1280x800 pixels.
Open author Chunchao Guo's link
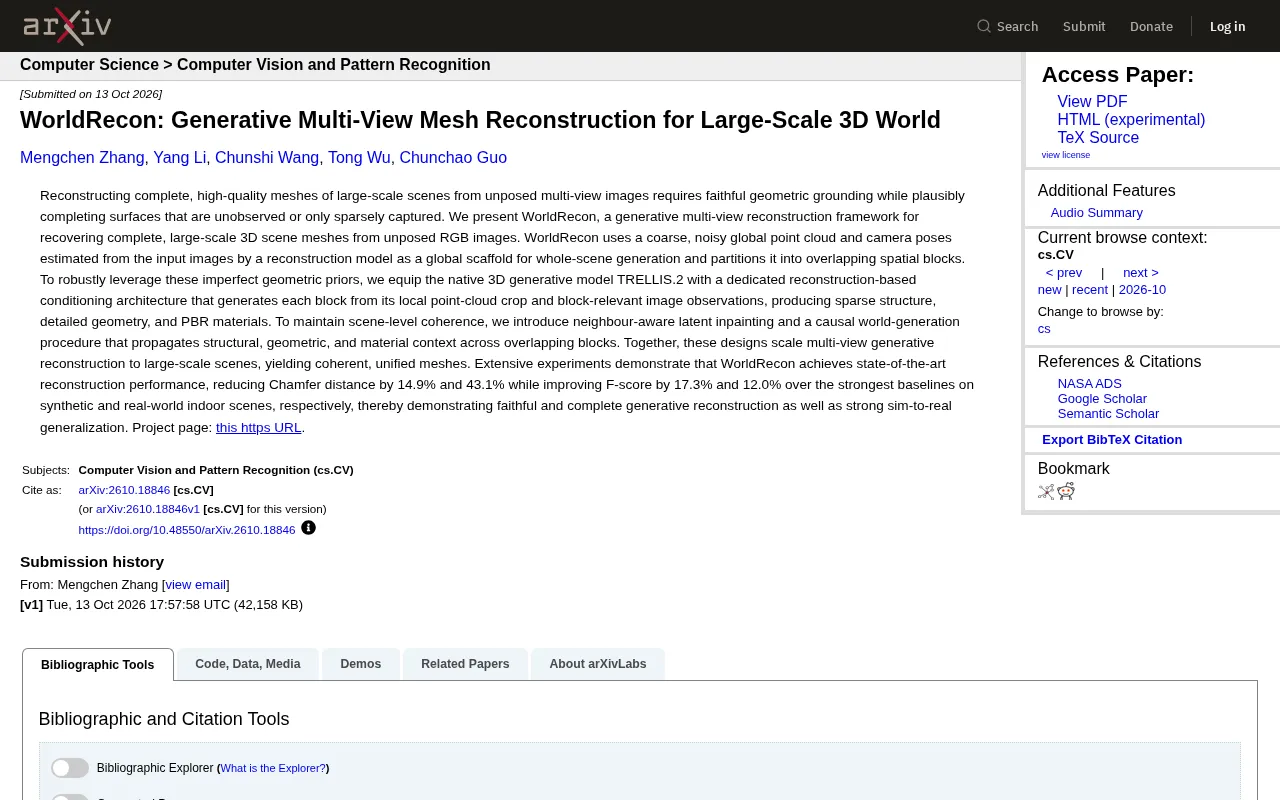click(x=453, y=158)
